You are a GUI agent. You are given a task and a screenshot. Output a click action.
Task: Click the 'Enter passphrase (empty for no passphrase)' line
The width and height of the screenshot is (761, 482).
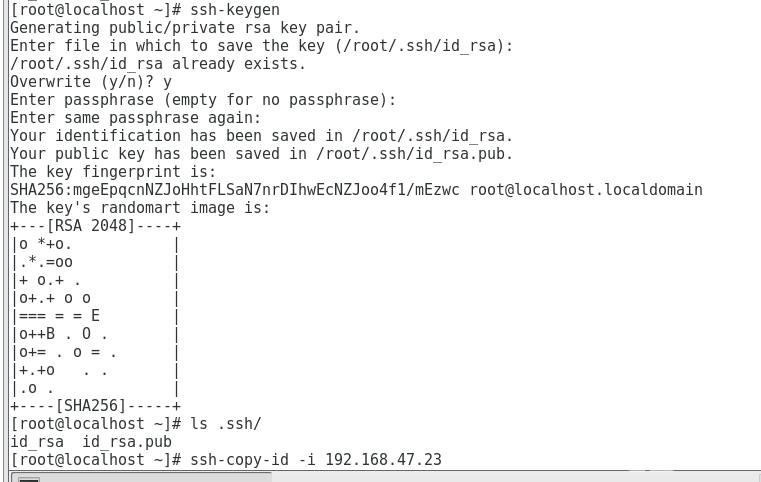pyautogui.click(x=203, y=100)
